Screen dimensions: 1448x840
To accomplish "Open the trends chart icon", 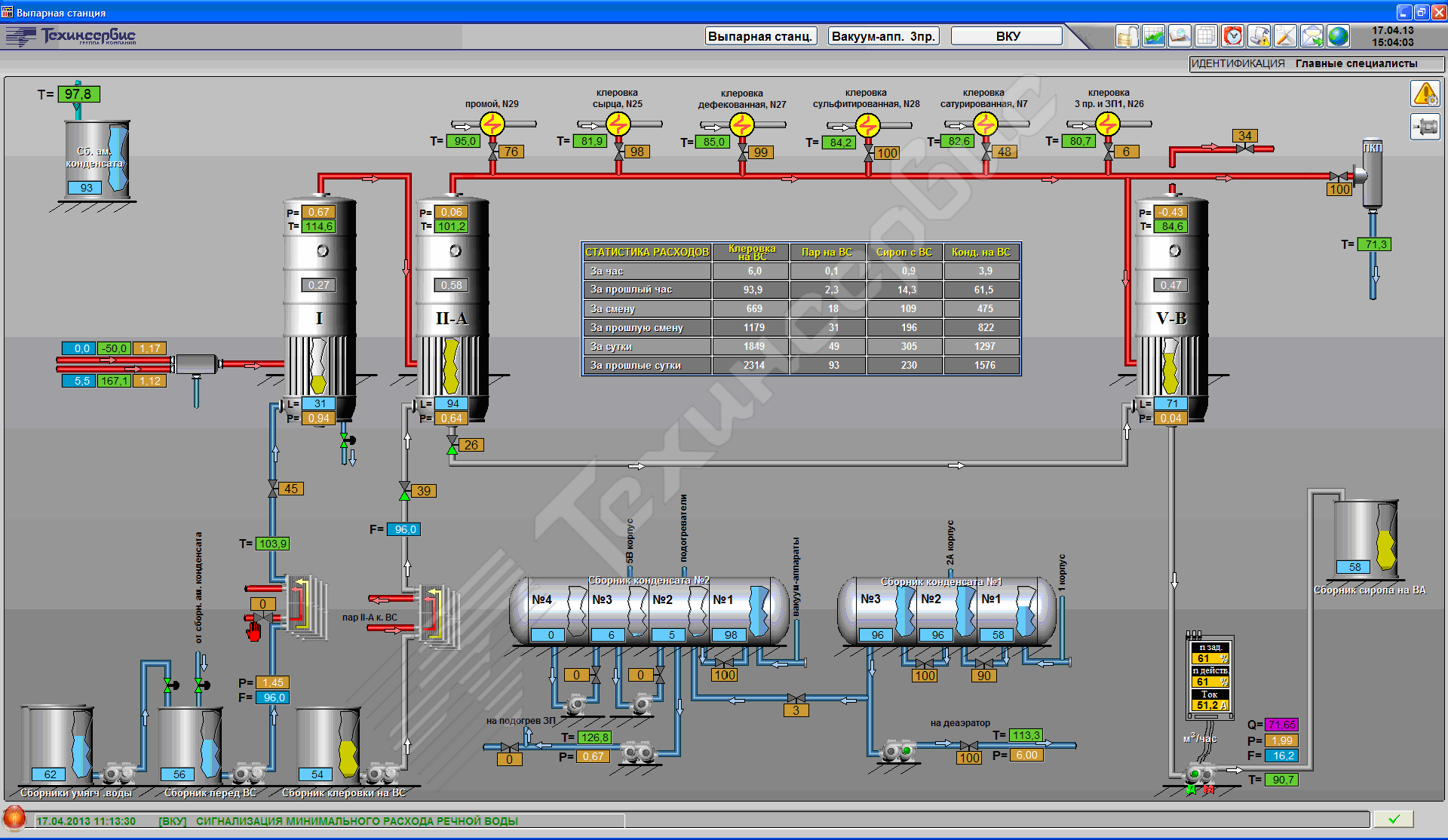I will click(1154, 35).
